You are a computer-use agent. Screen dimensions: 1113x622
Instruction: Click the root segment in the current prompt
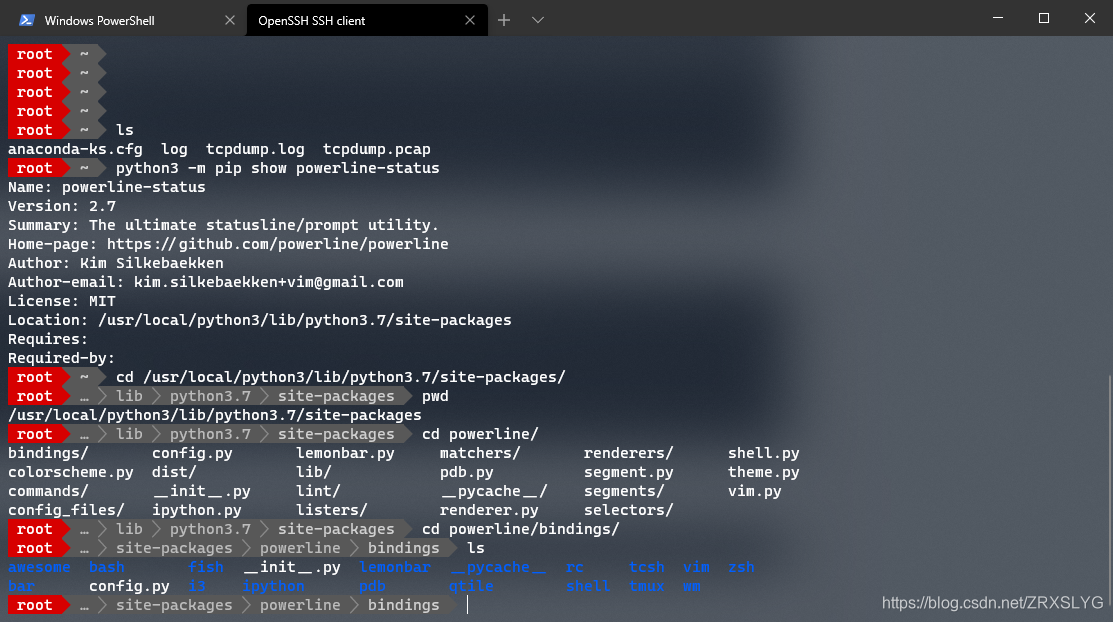pyautogui.click(x=34, y=605)
